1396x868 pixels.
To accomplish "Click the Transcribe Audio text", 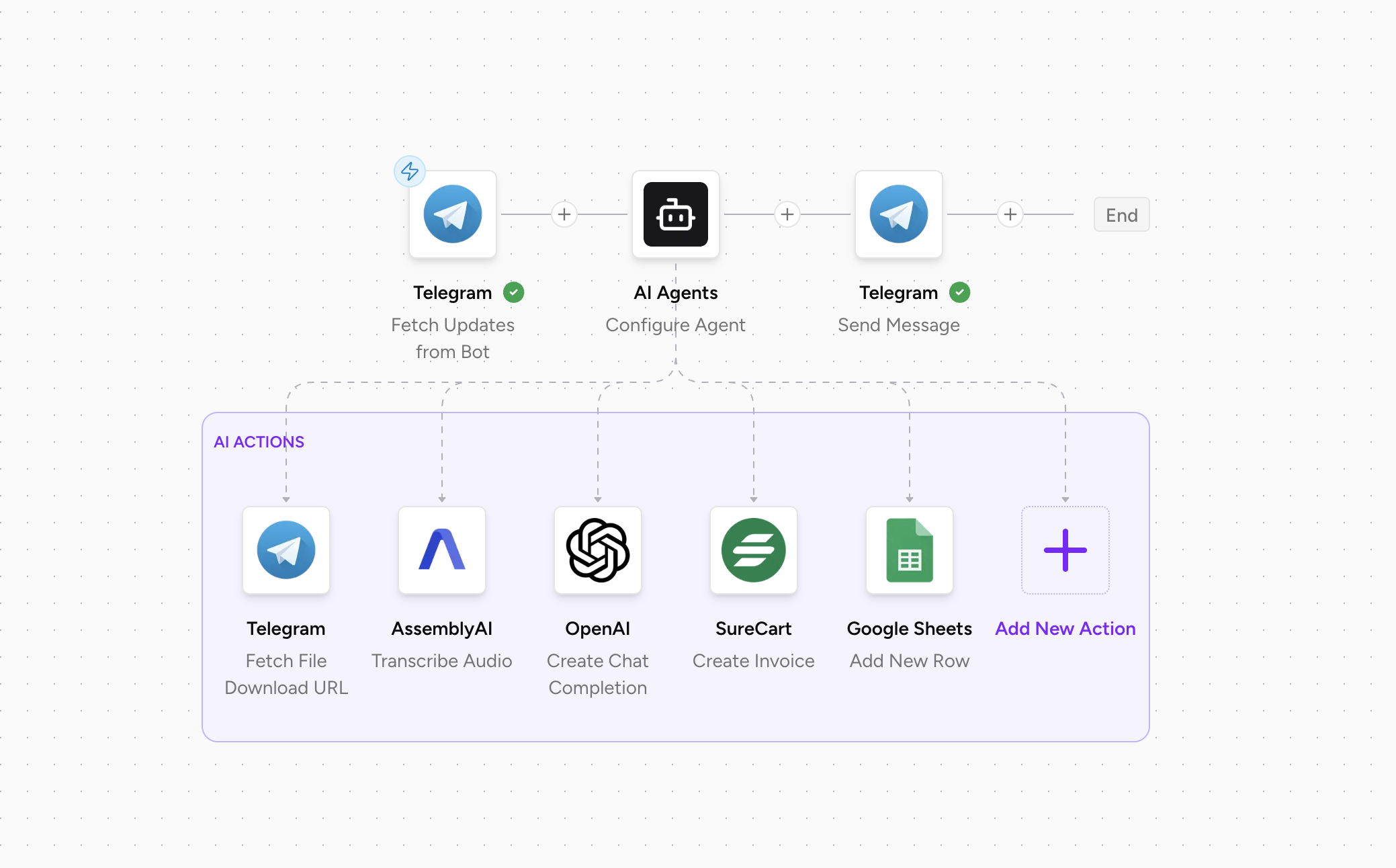I will click(442, 661).
